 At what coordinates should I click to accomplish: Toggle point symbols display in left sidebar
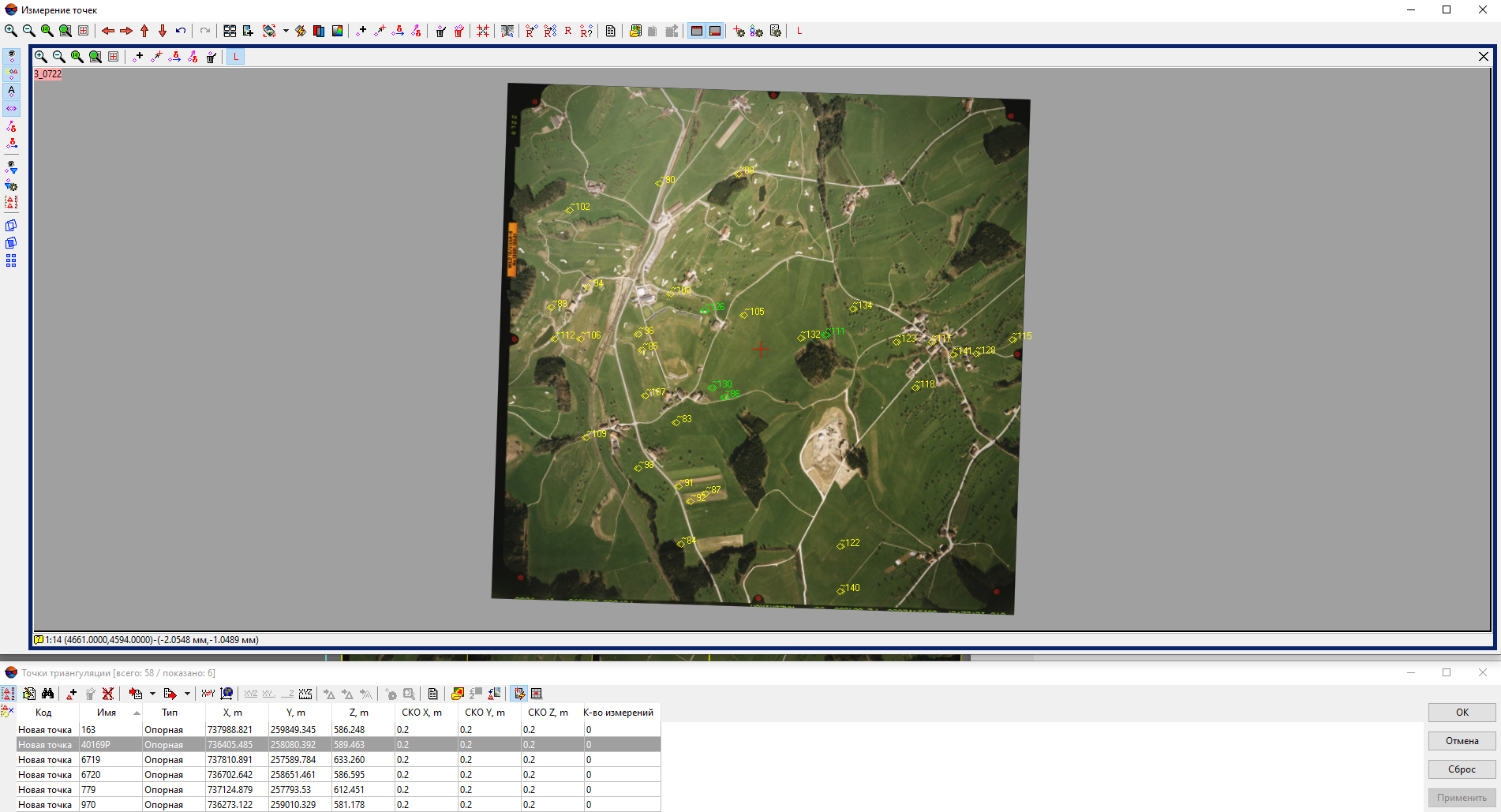click(11, 74)
